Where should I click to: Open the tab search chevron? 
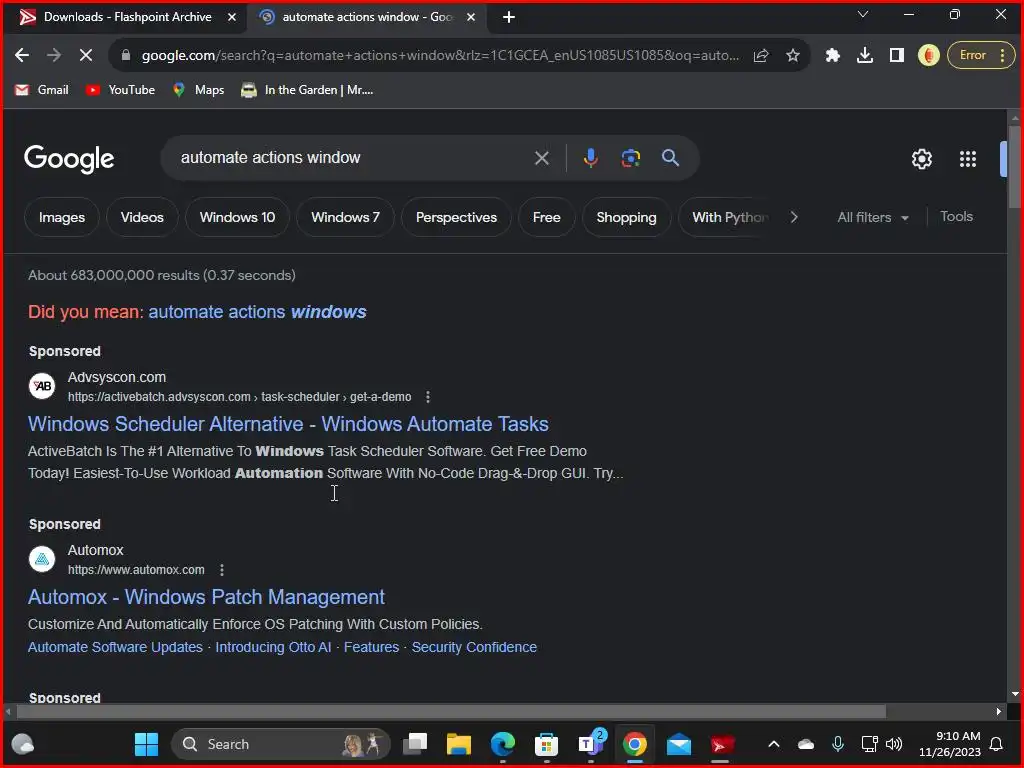(x=863, y=14)
